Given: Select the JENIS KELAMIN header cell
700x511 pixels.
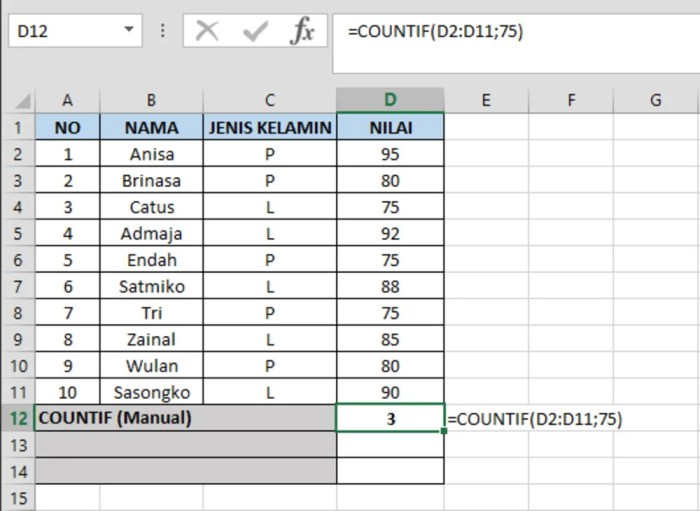Looking at the screenshot, I should [x=270, y=127].
